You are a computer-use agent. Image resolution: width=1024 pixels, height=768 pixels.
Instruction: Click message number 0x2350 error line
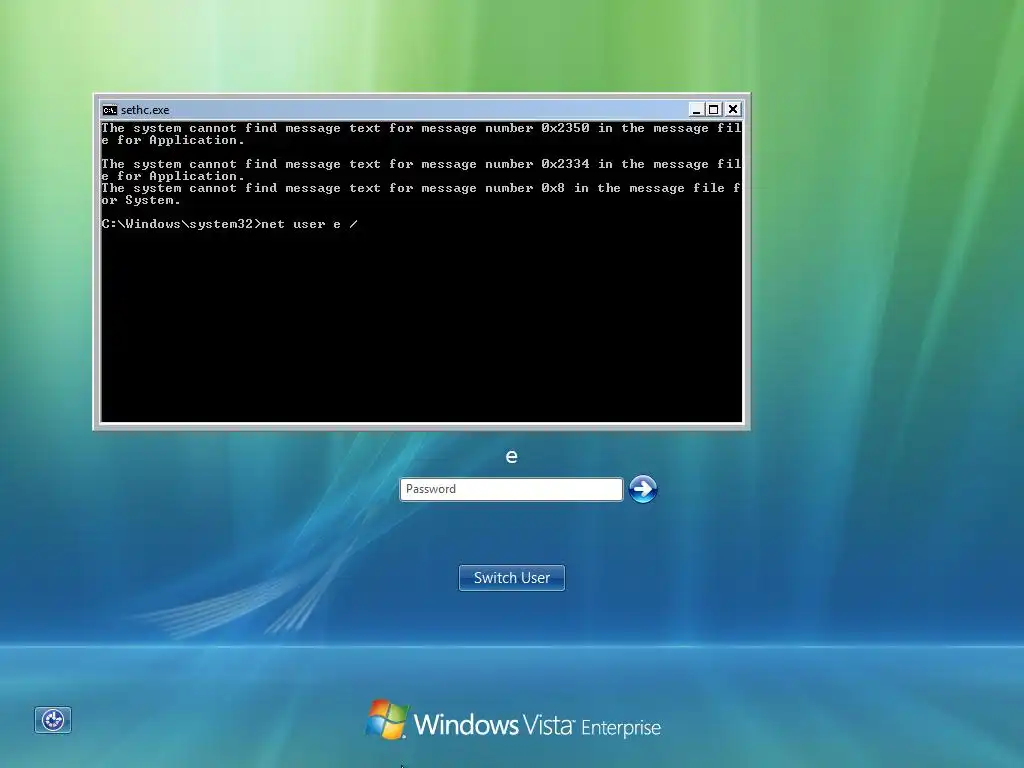(x=421, y=134)
